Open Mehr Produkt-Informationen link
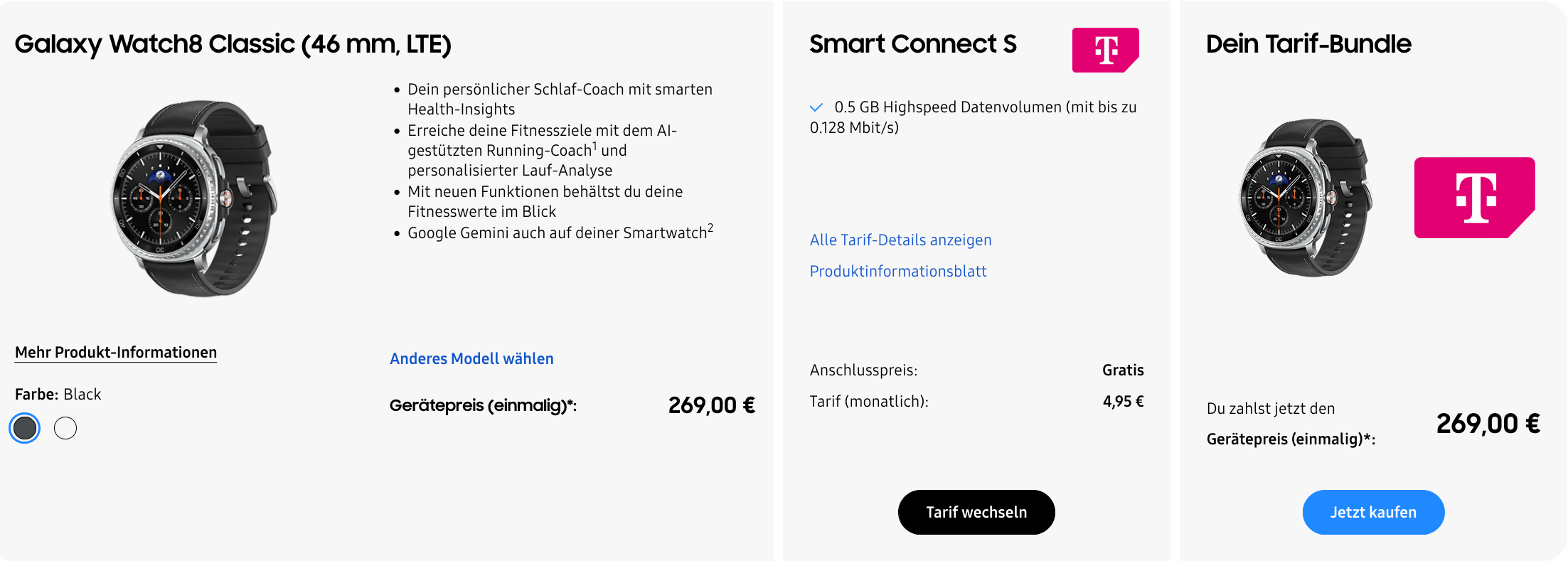Image resolution: width=1568 pixels, height=561 pixels. (x=116, y=353)
